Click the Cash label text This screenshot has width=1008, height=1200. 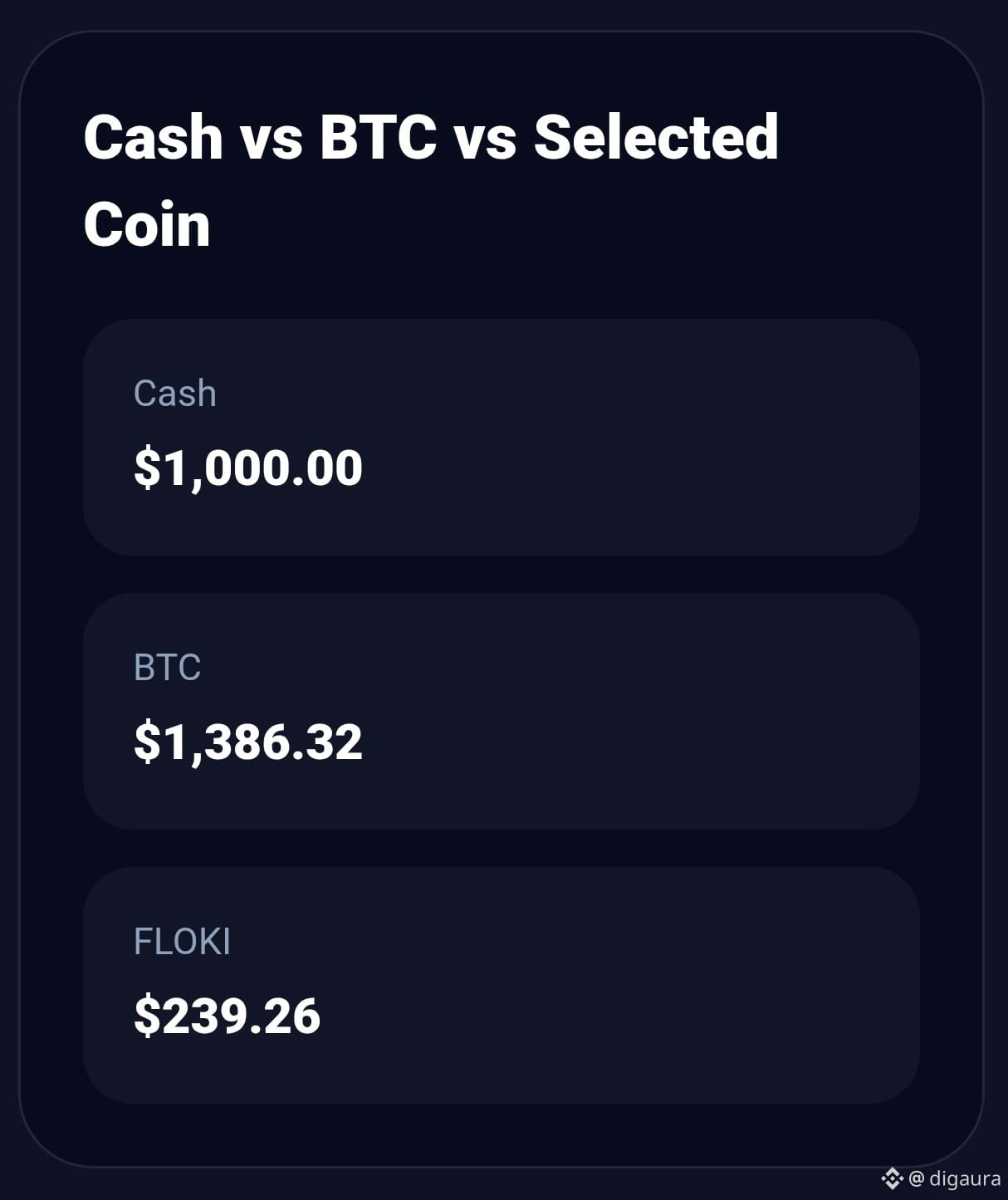point(175,393)
